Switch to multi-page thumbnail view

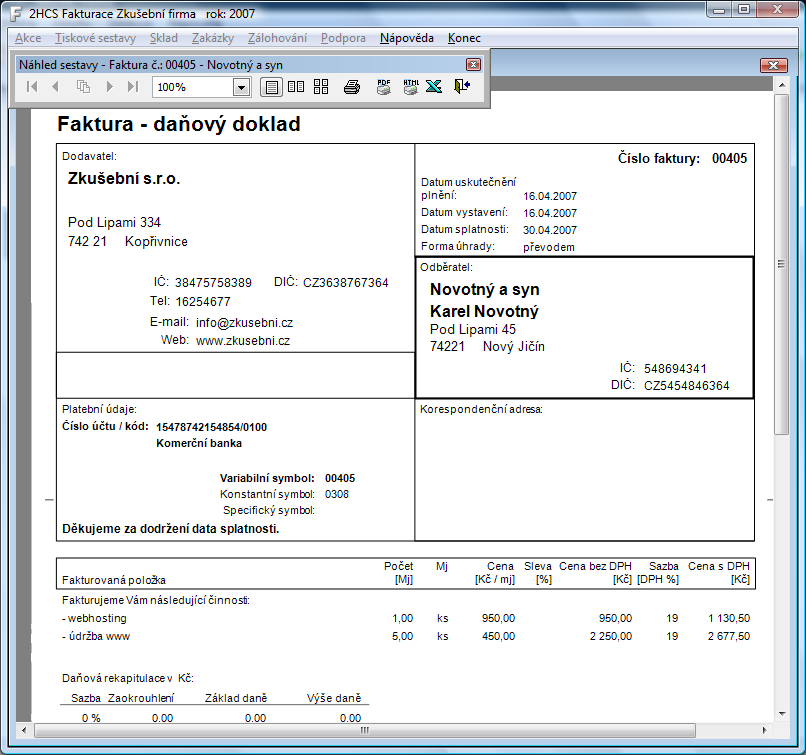tap(321, 87)
